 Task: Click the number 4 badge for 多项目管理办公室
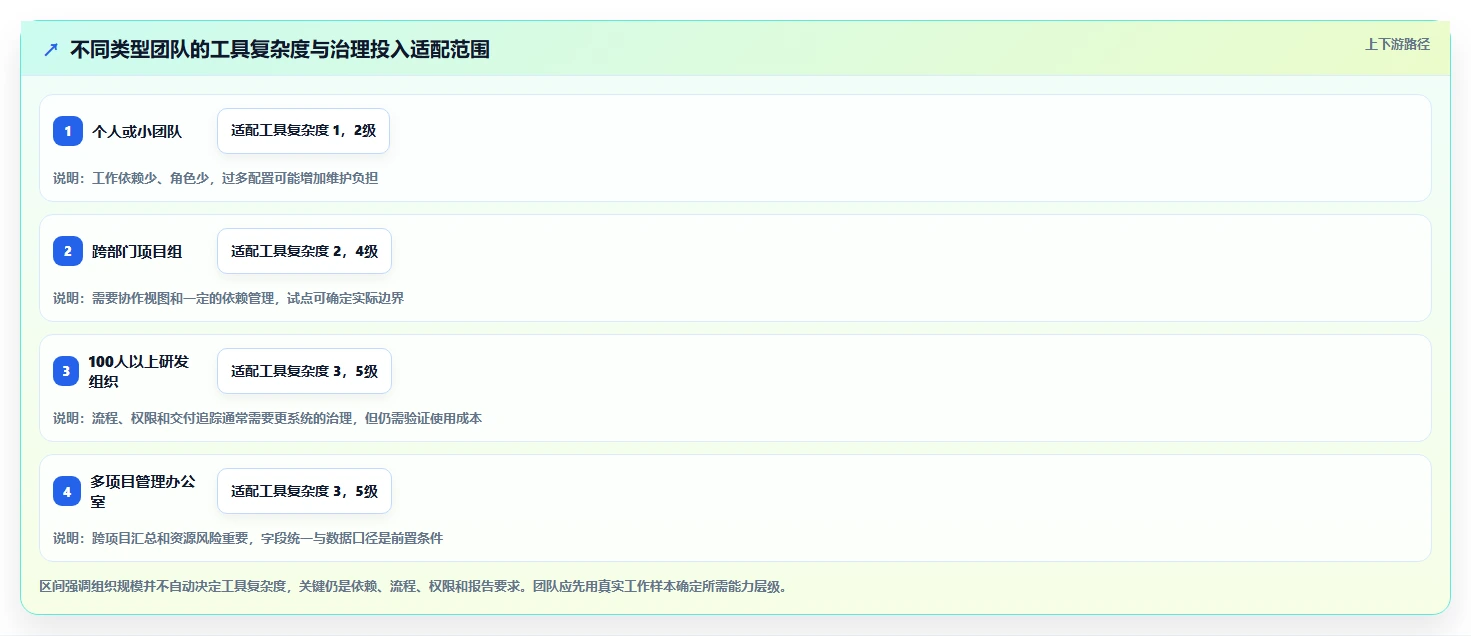coord(68,491)
